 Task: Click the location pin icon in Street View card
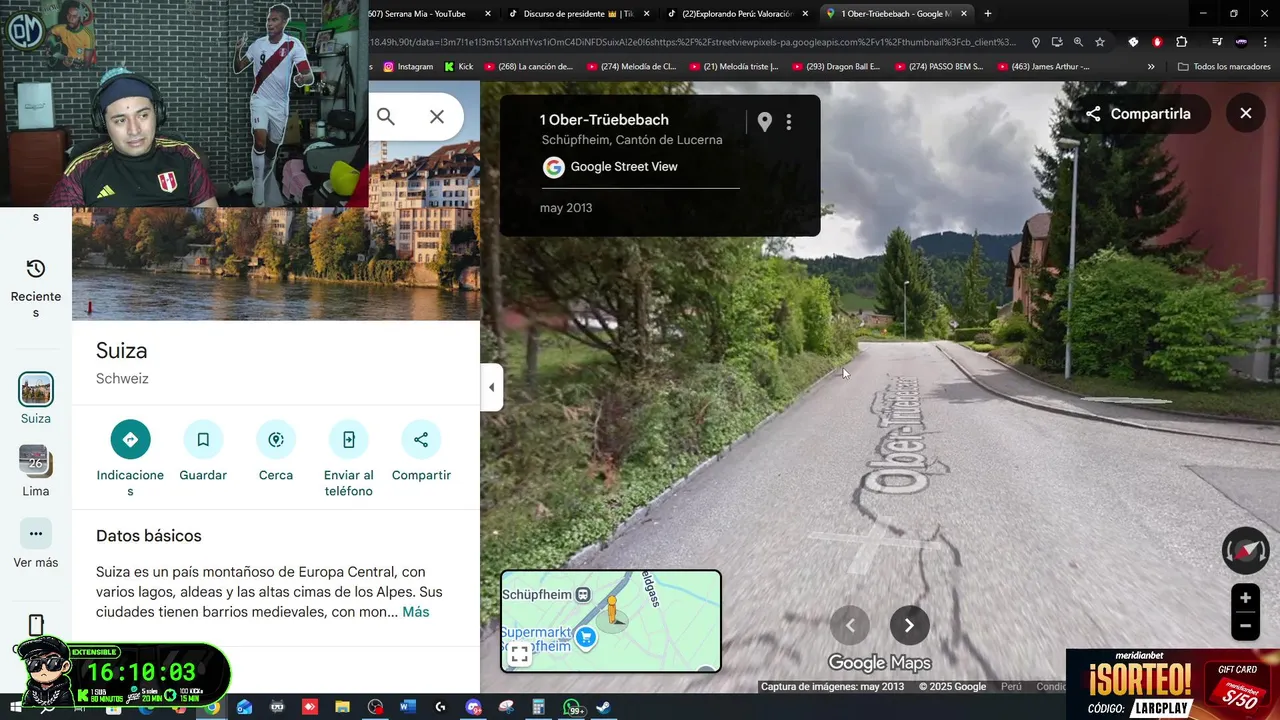(x=765, y=122)
